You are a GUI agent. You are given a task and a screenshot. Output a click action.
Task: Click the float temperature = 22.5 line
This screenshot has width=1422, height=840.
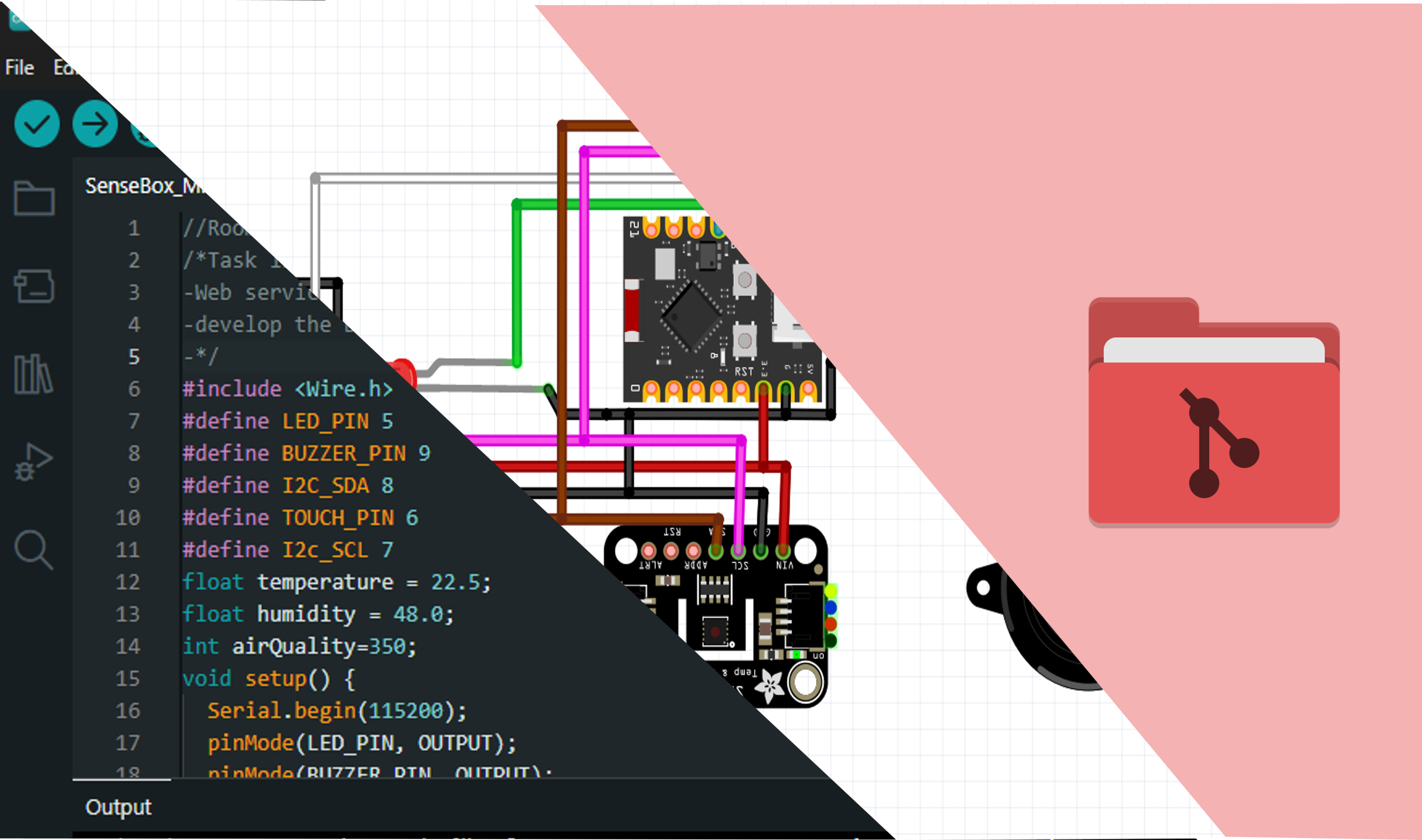[x=336, y=582]
